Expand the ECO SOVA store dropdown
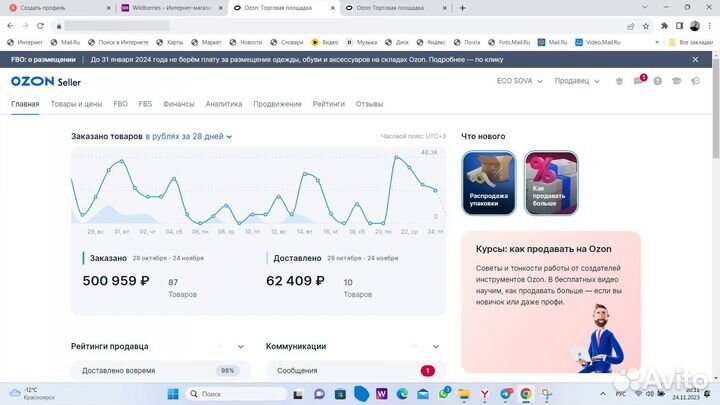720x405 pixels. 519,81
